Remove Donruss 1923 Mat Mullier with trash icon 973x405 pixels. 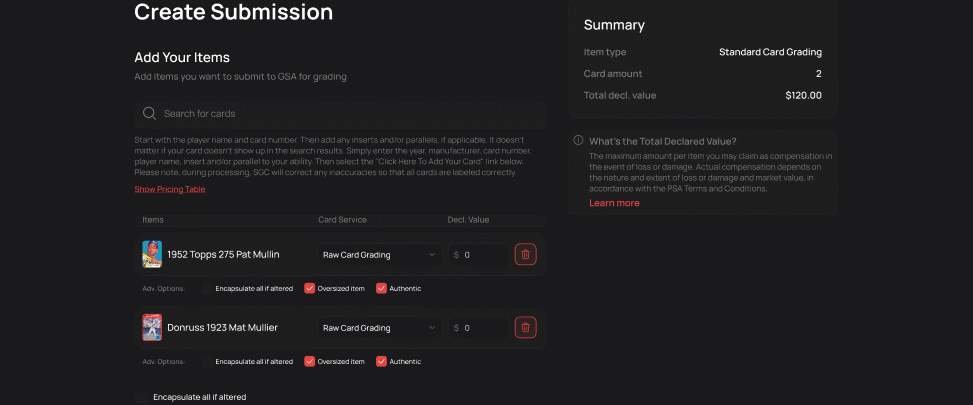tap(525, 327)
